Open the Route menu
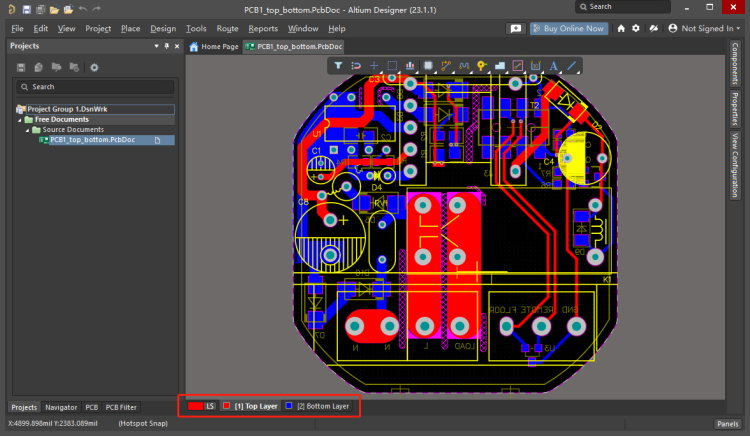Image resolution: width=750 pixels, height=437 pixels. [227, 28]
